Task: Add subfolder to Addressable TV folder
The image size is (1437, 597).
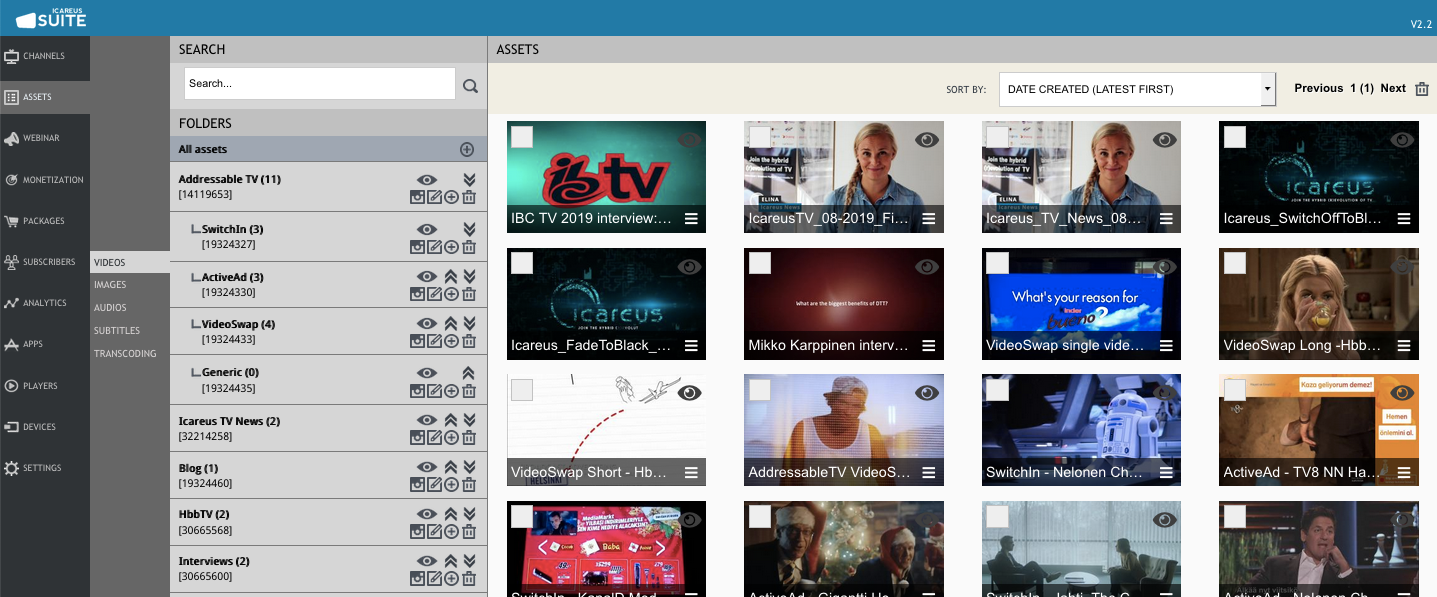Action: 451,198
